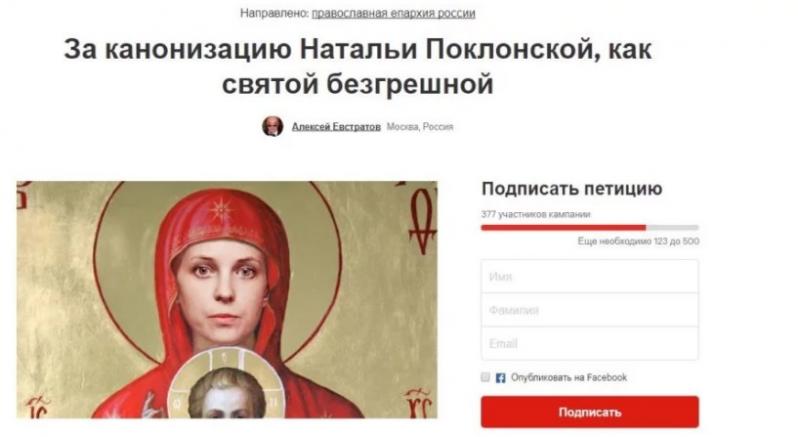Click the 377 участников кампании text
This screenshot has width=798, height=437.
click(x=536, y=214)
